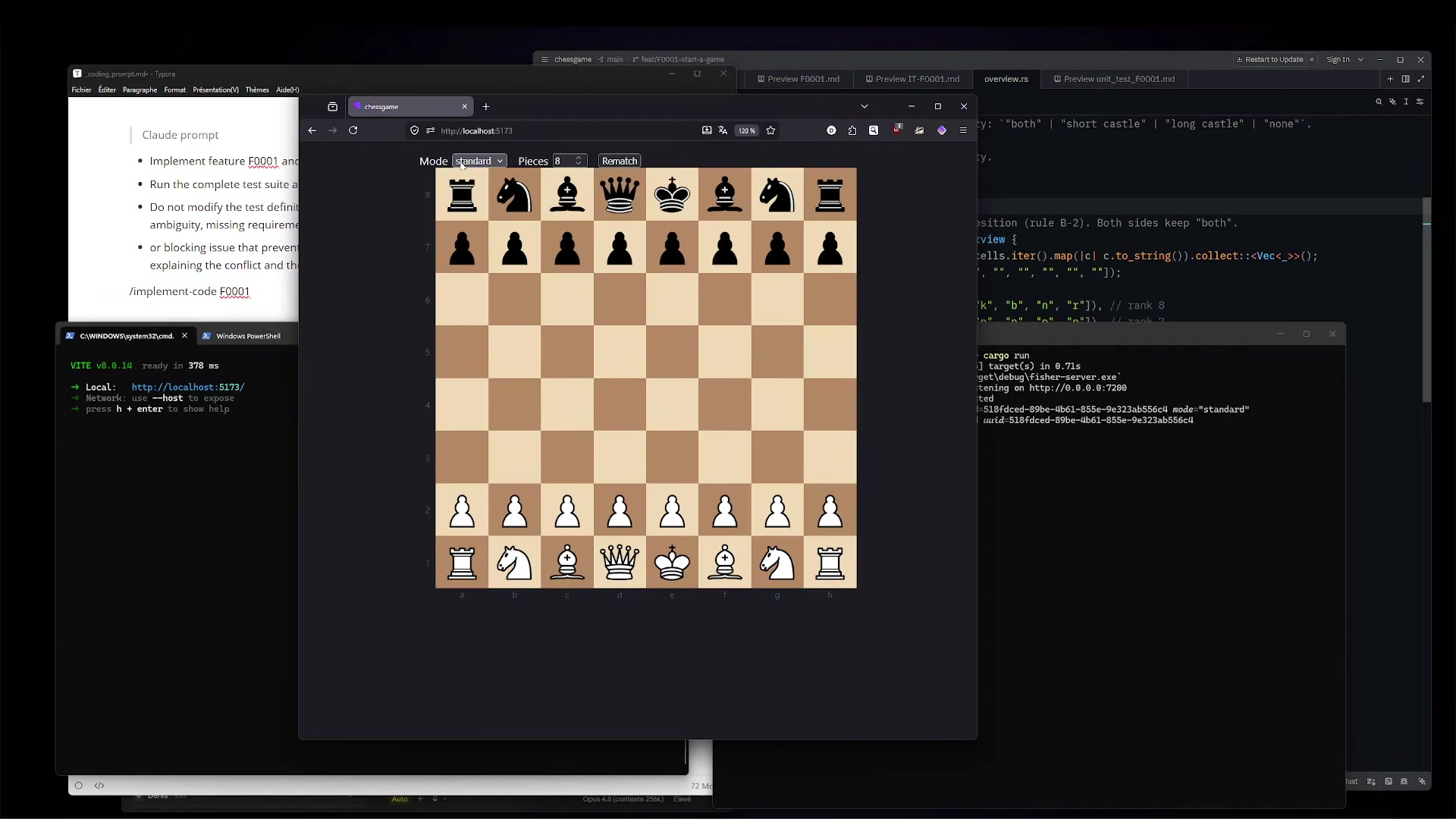Click the browser forward arrow
The width and height of the screenshot is (1456, 819).
point(332,130)
